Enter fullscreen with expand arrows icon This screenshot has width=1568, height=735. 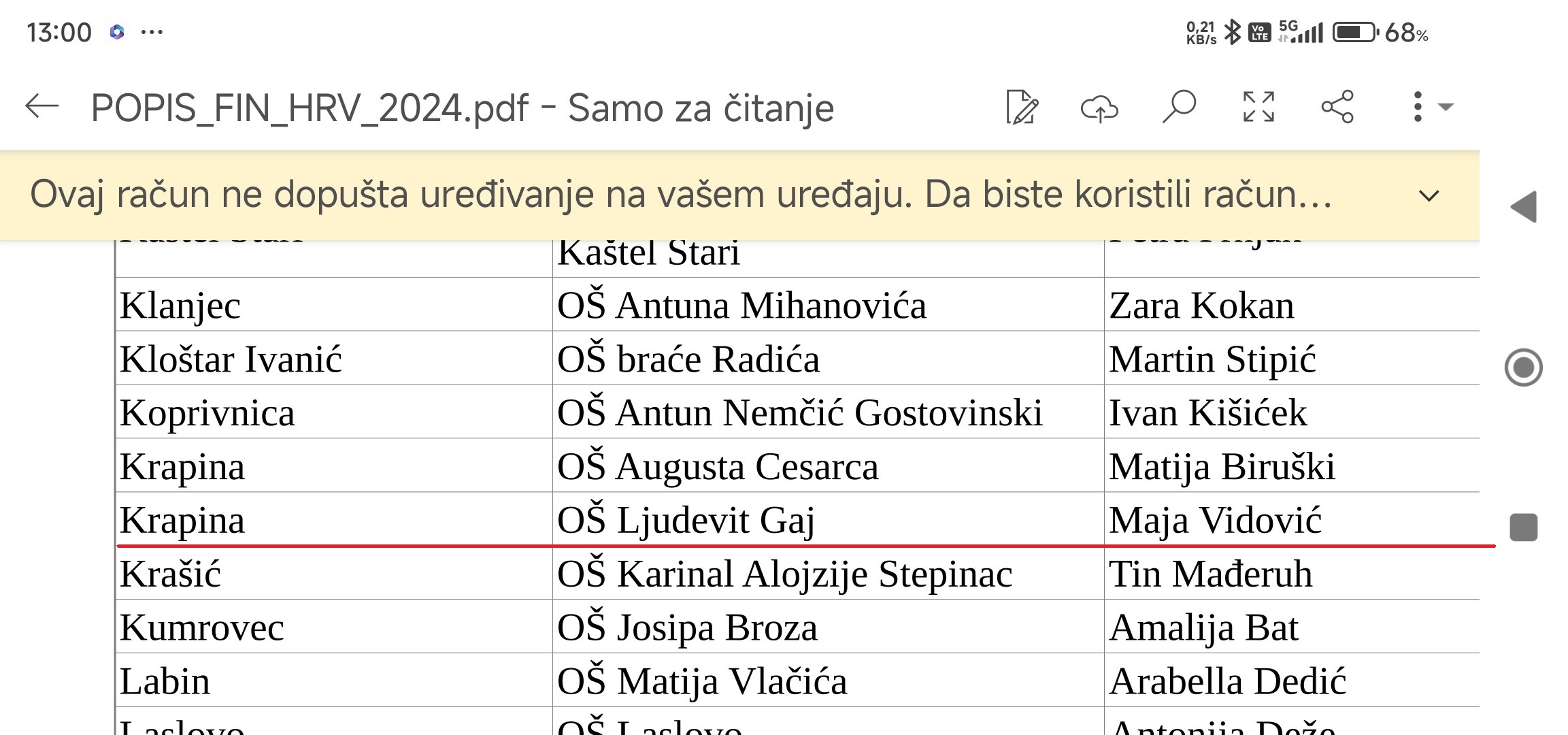click(x=1258, y=107)
